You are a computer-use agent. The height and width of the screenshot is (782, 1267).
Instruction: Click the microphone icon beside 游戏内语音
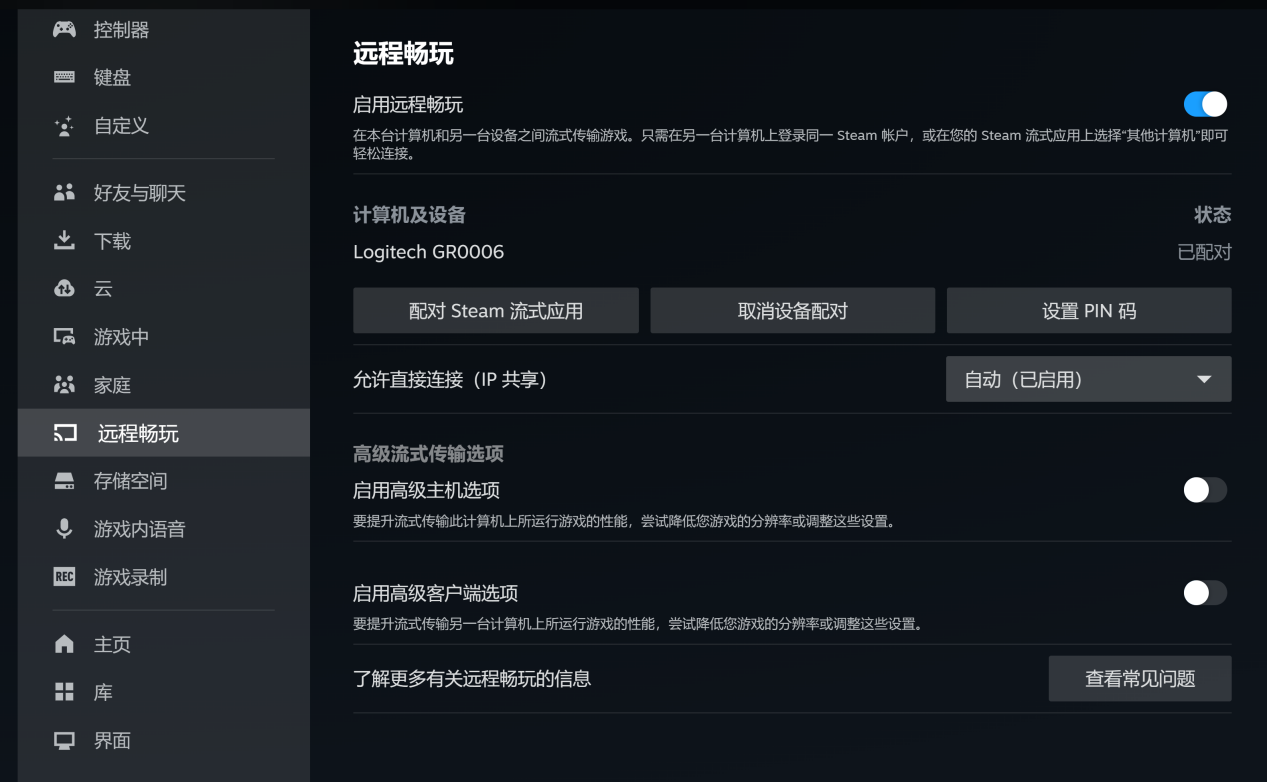(x=64, y=529)
